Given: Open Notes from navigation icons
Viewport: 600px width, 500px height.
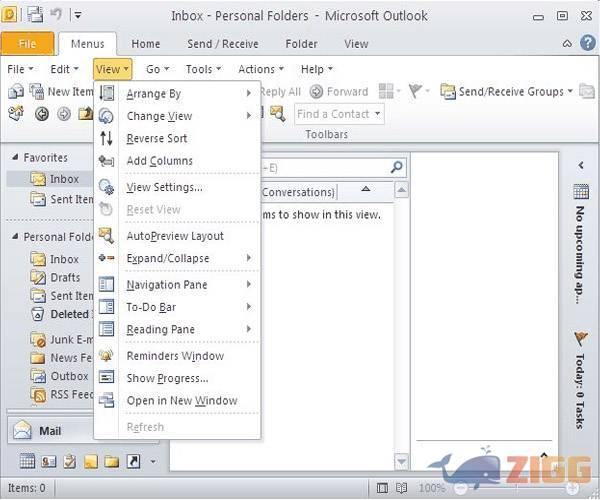Looking at the screenshot, I should coord(91,462).
